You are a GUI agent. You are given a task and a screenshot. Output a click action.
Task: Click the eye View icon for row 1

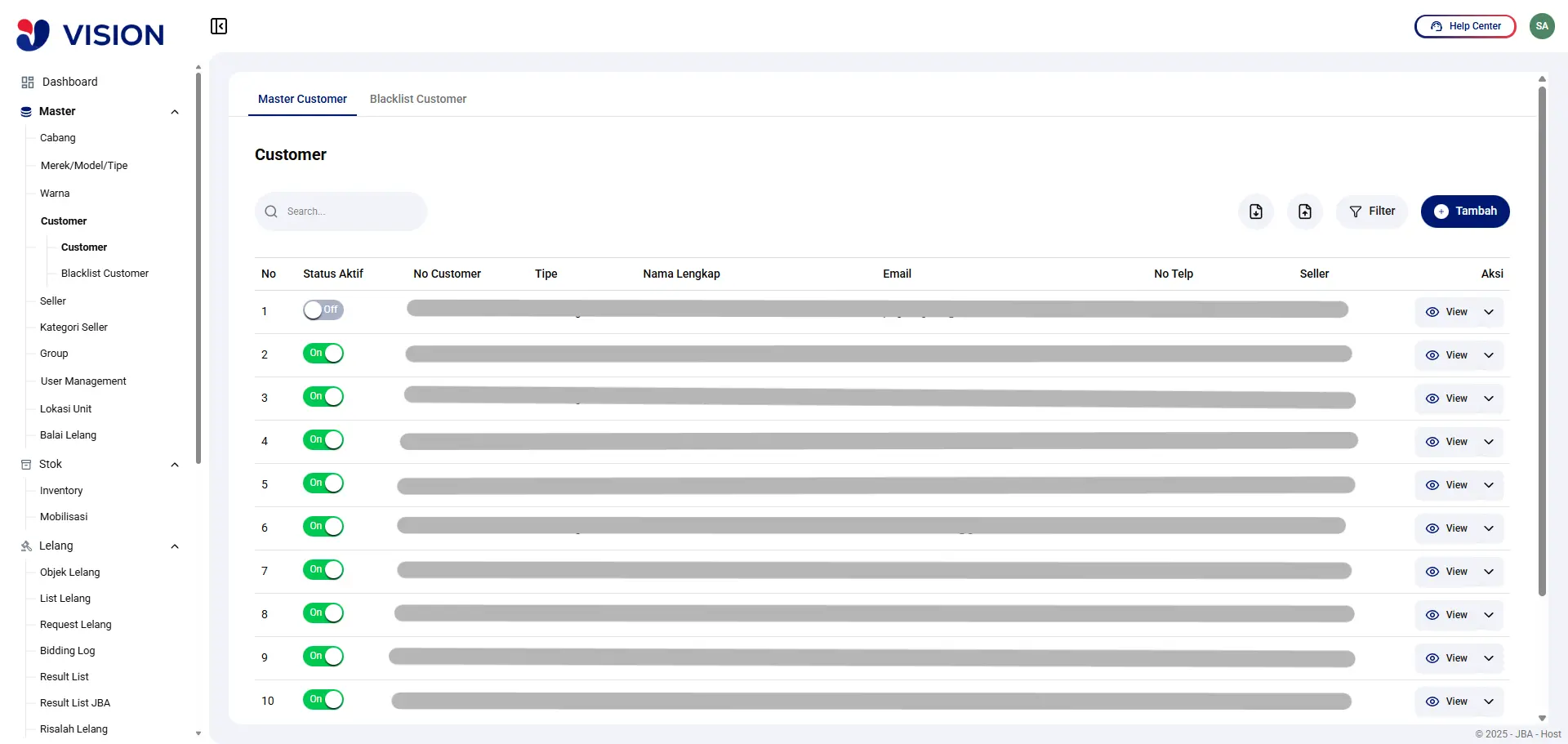tap(1432, 312)
